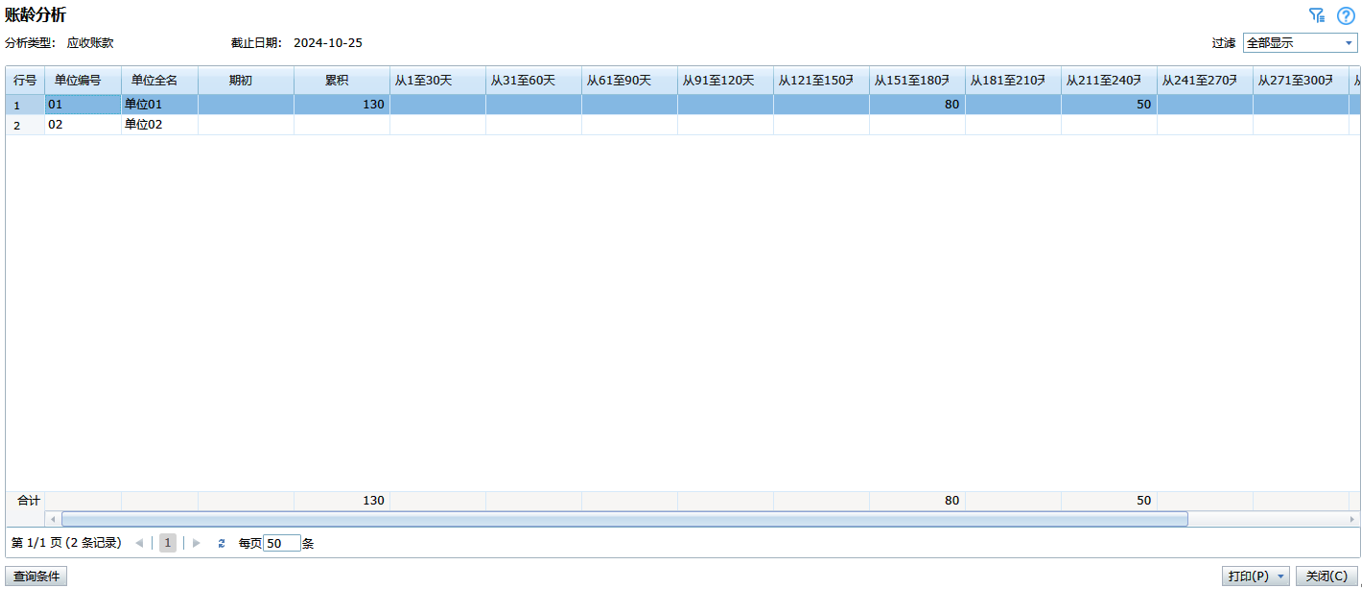This screenshot has width=1362, height=590.
Task: Click the 期初 column header
Action: coord(245,80)
